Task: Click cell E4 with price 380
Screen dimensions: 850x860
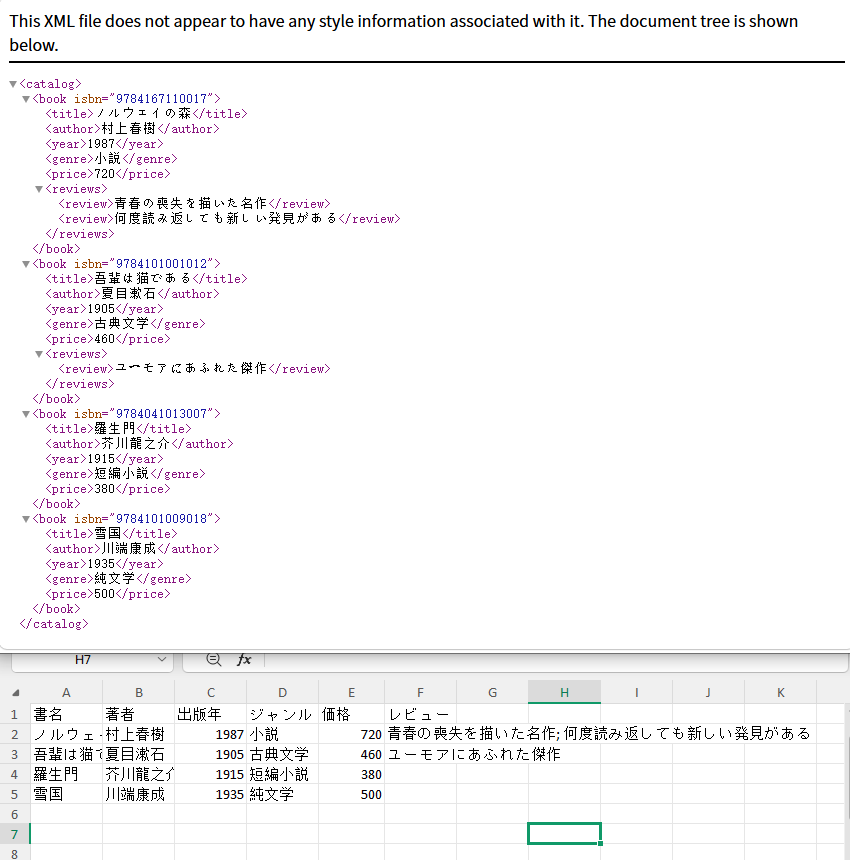Action: click(352, 774)
